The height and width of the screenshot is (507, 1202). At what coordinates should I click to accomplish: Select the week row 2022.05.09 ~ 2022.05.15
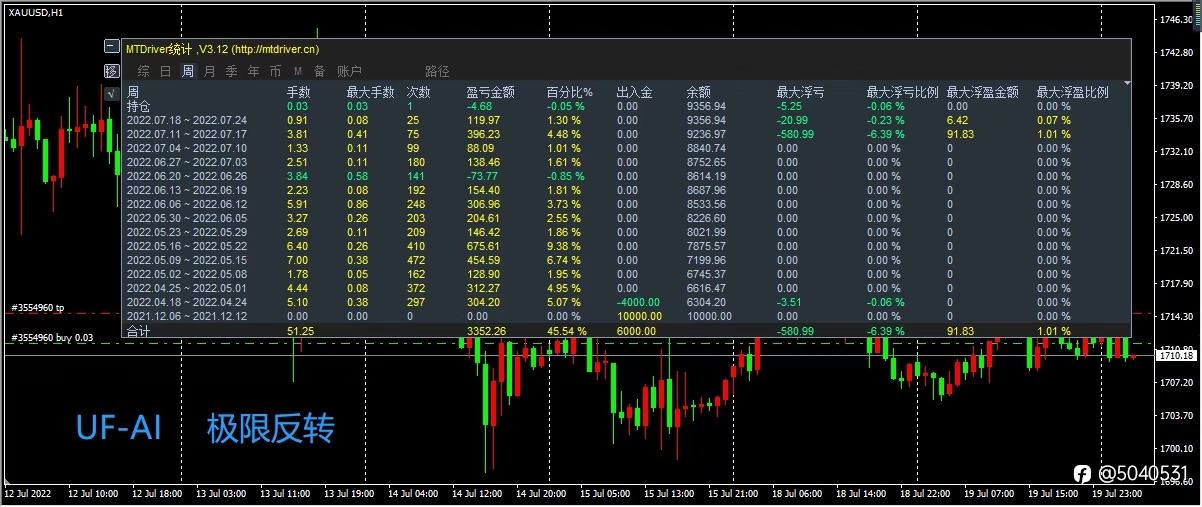click(x=626, y=260)
